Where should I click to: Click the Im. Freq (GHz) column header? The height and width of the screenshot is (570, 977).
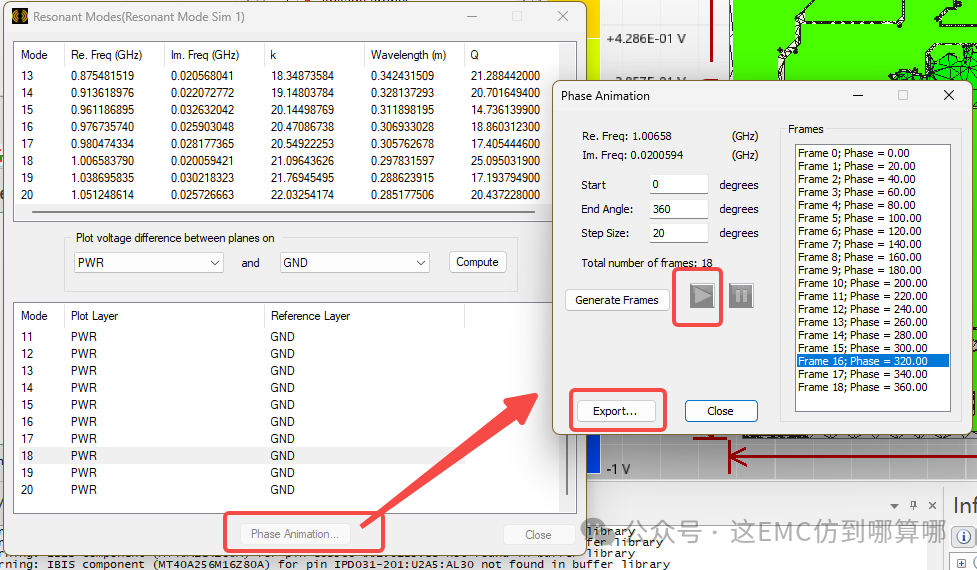tap(214, 55)
